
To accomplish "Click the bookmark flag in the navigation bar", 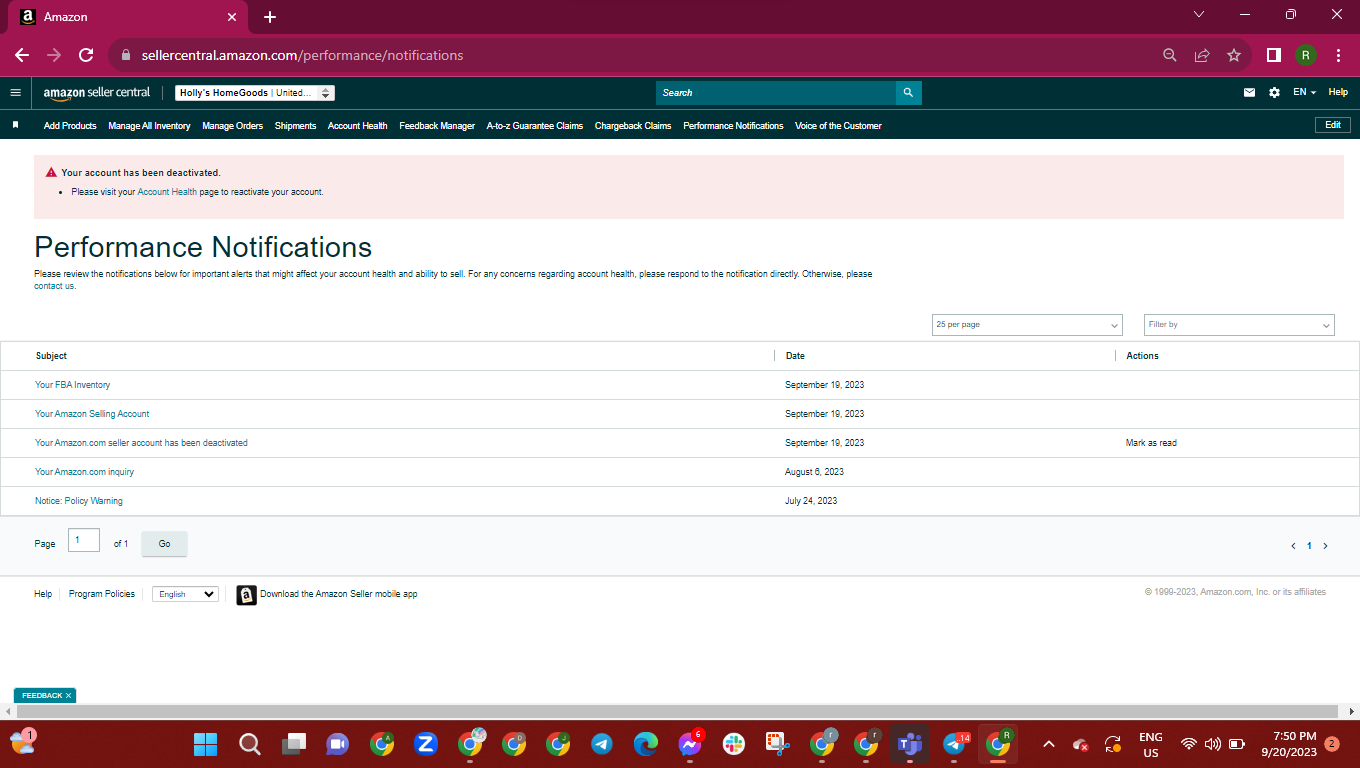I will [x=15, y=125].
